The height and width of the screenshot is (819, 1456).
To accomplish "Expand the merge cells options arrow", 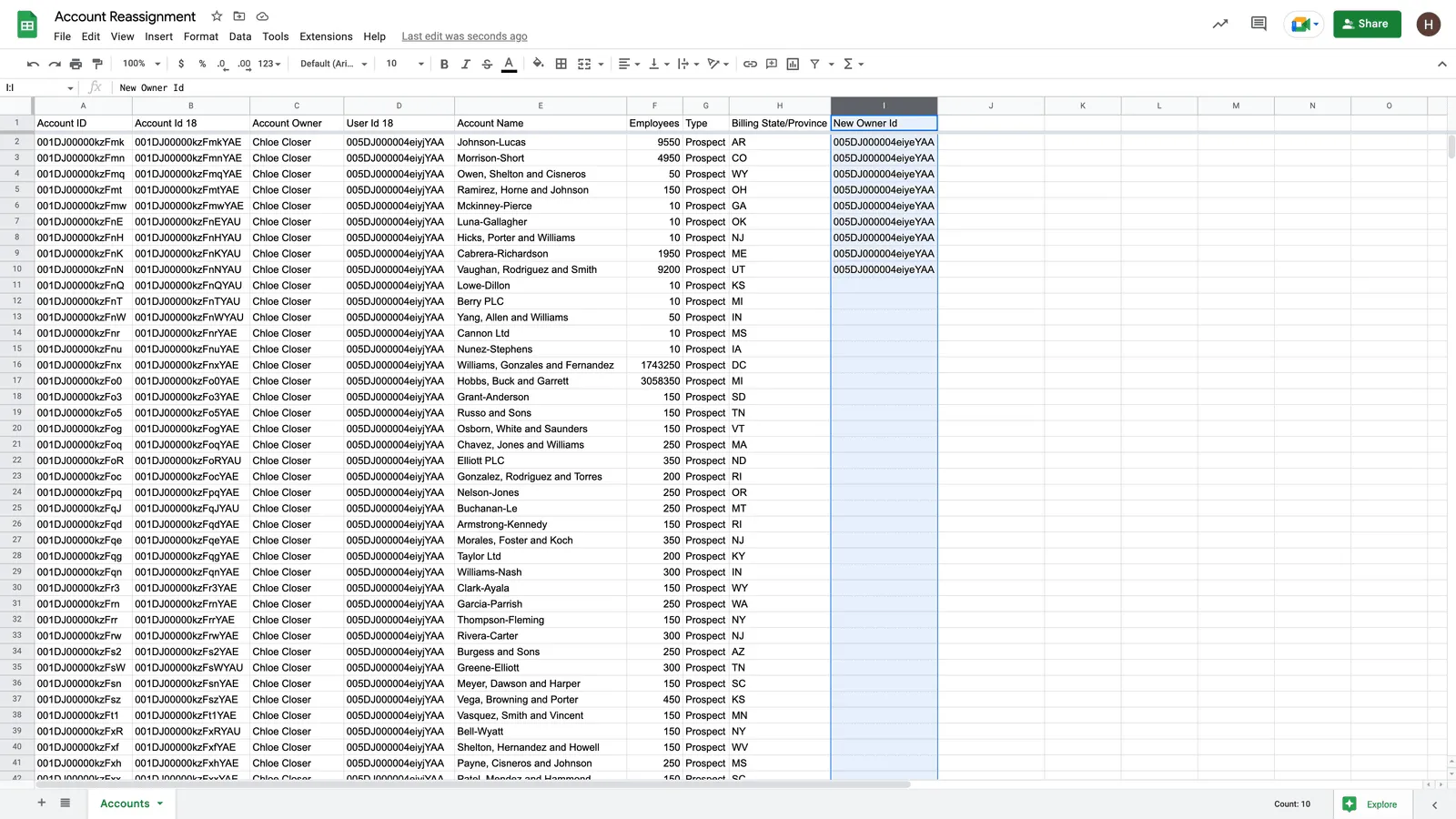I will click(x=601, y=64).
